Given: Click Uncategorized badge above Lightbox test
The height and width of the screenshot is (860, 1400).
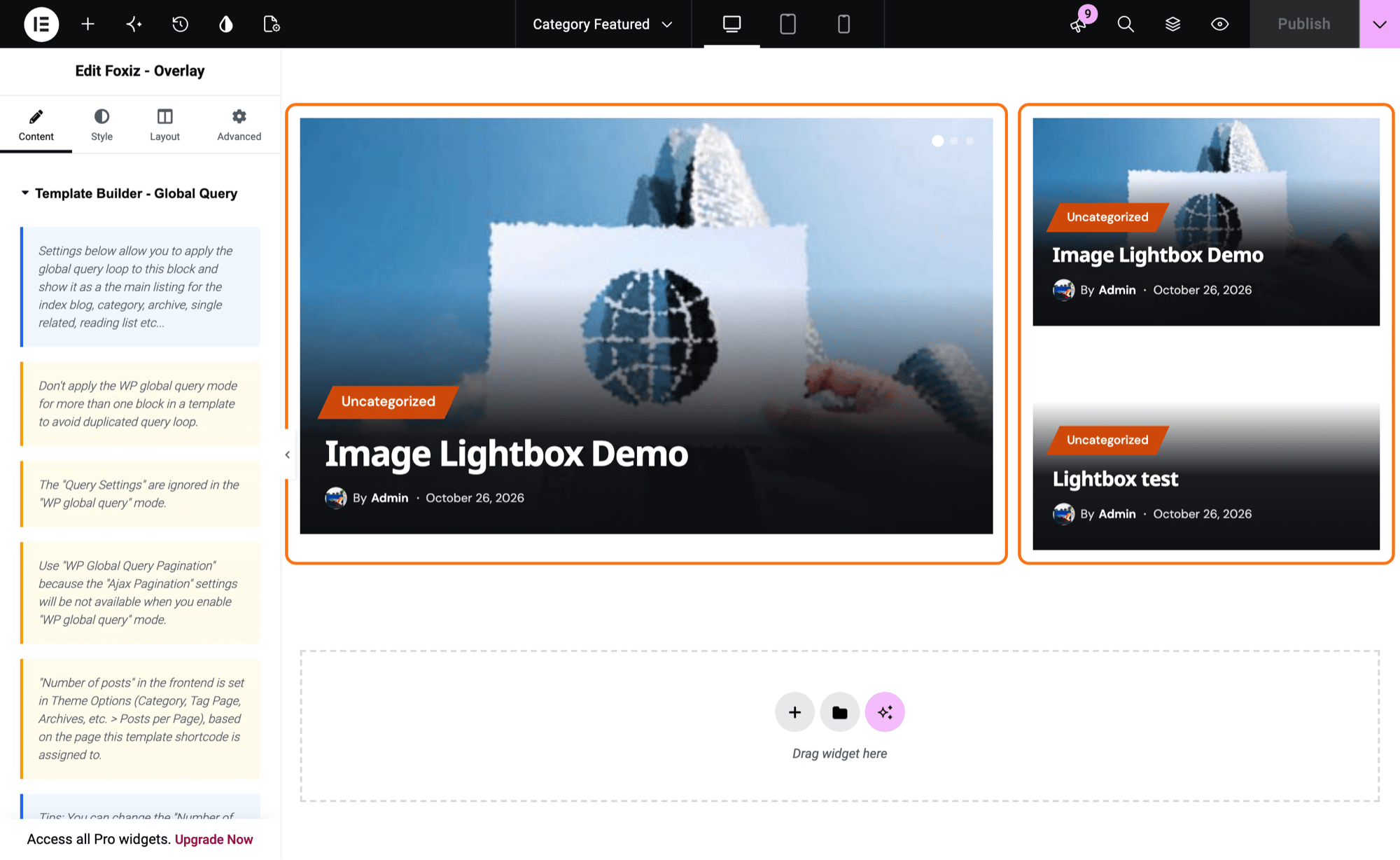Looking at the screenshot, I should coord(1107,440).
